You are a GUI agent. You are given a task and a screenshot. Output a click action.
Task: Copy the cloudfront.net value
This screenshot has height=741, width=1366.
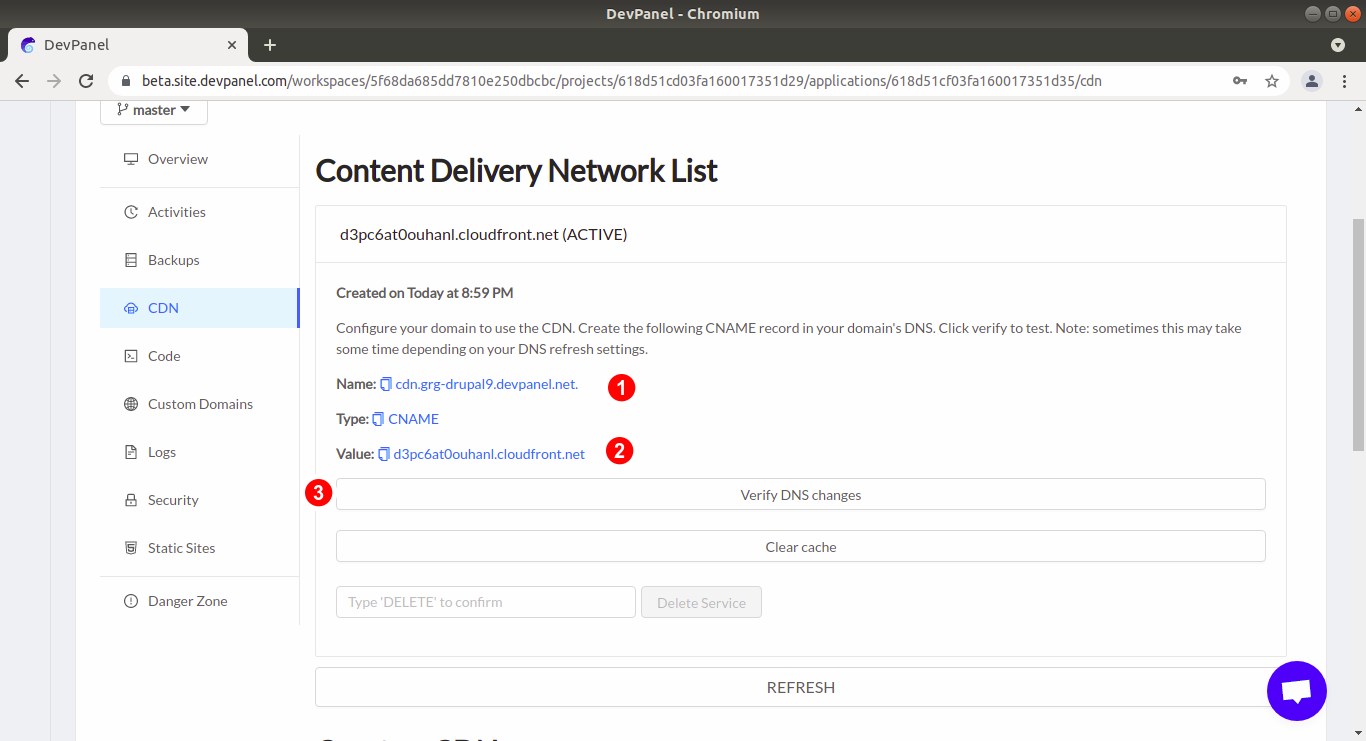coord(383,453)
